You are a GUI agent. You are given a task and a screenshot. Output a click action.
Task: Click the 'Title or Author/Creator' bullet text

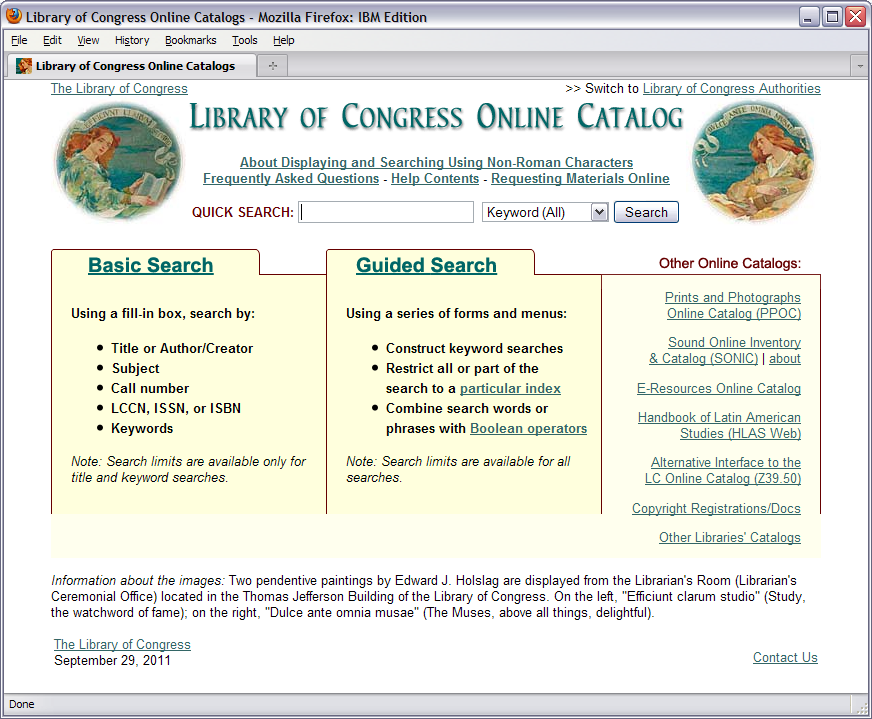[x=182, y=349]
